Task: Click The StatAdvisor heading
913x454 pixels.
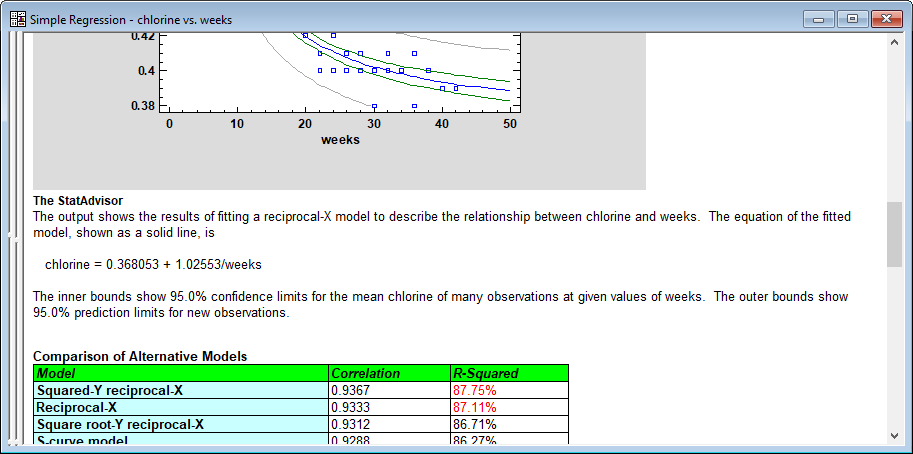Action: (78, 201)
